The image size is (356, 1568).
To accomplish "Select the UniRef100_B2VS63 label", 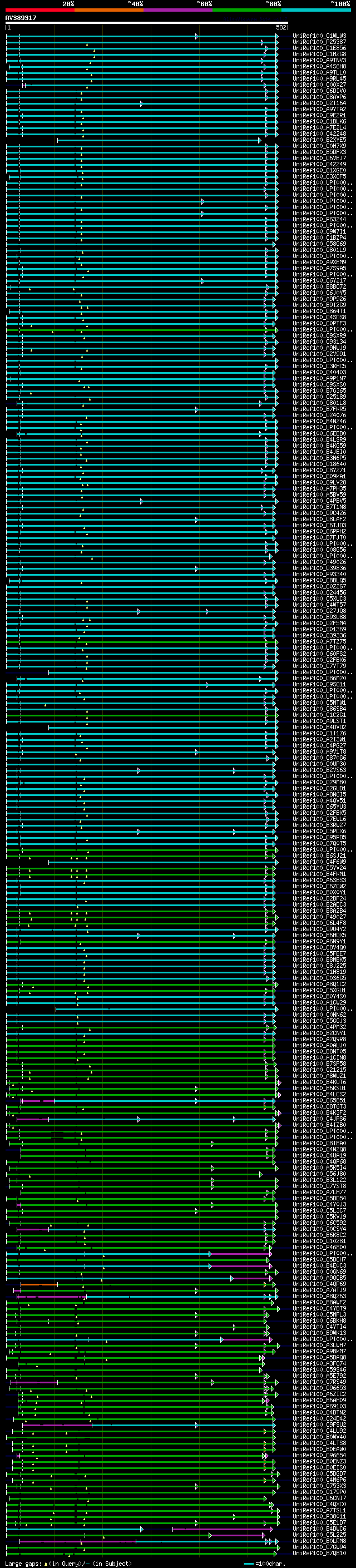I will 319,770.
